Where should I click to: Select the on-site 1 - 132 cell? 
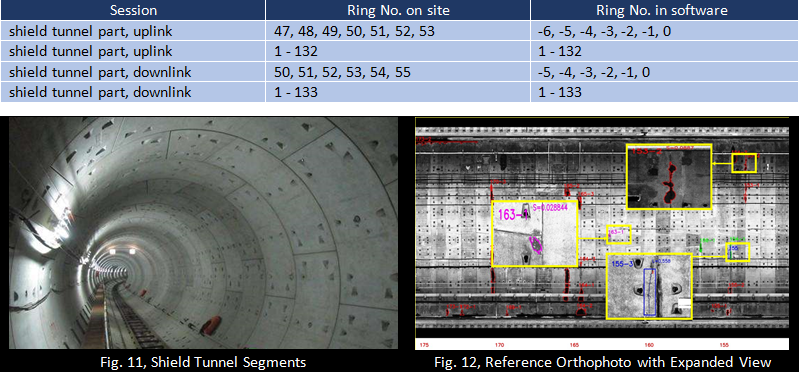tap(398, 51)
